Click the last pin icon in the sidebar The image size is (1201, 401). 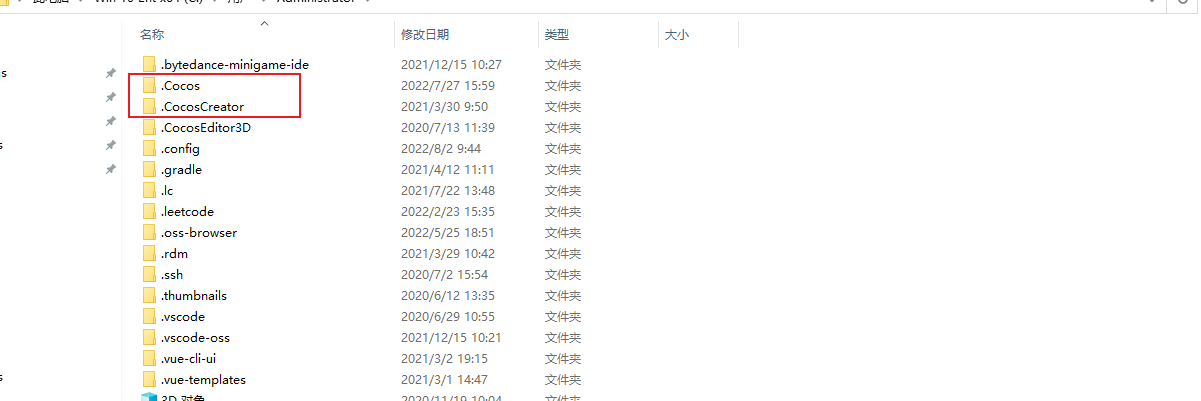coord(110,169)
